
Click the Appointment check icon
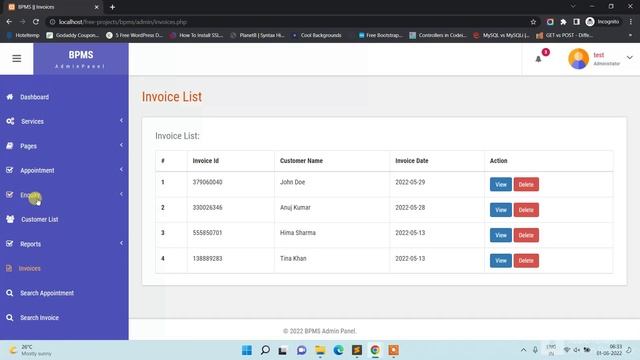point(10,170)
